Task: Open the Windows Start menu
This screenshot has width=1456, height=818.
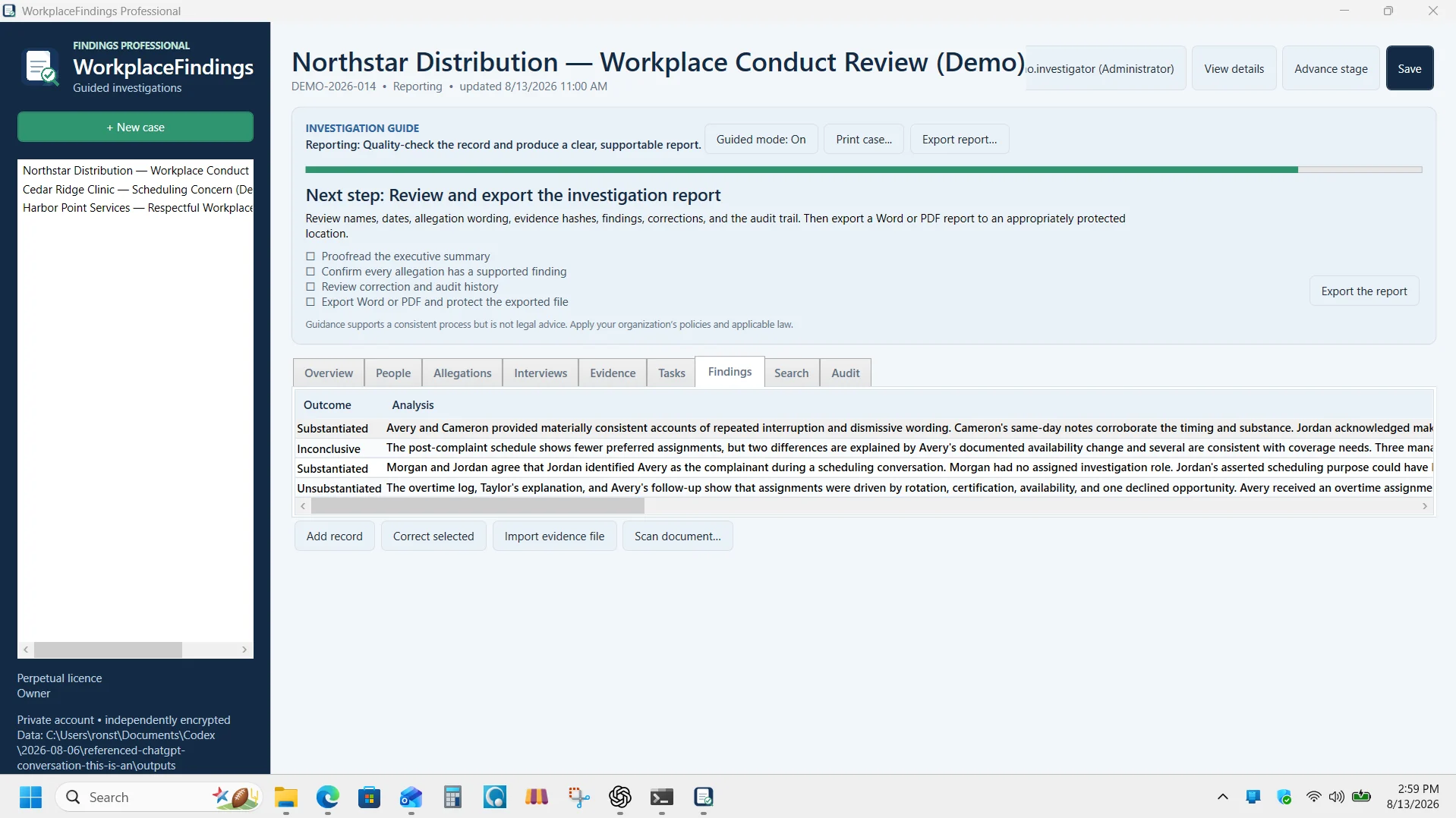Action: 30,798
